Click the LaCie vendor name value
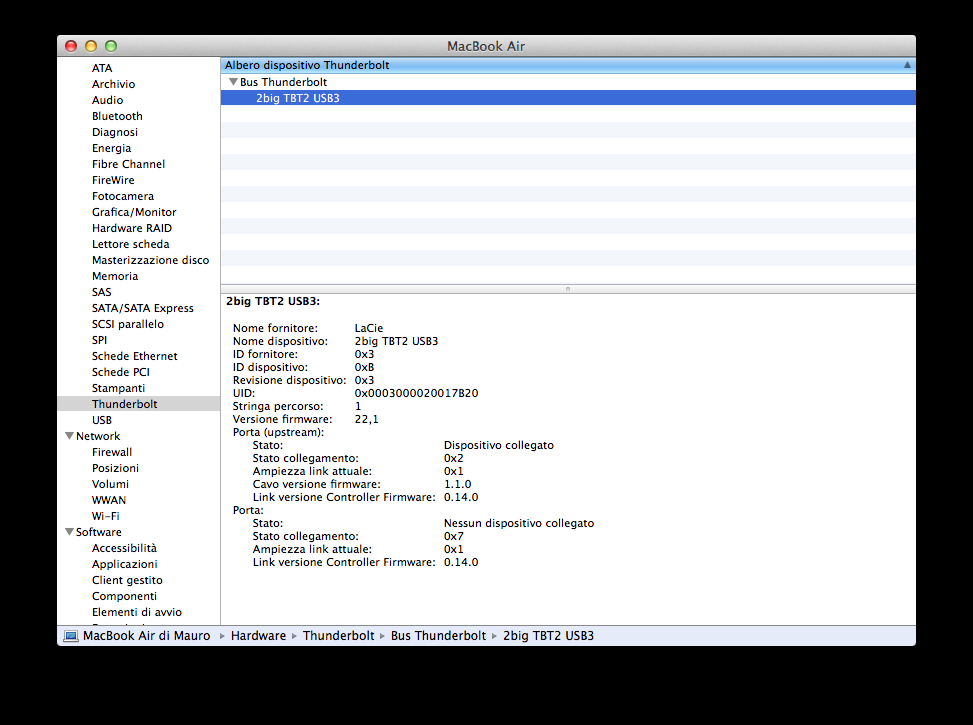This screenshot has width=973, height=725. pyautogui.click(x=369, y=328)
